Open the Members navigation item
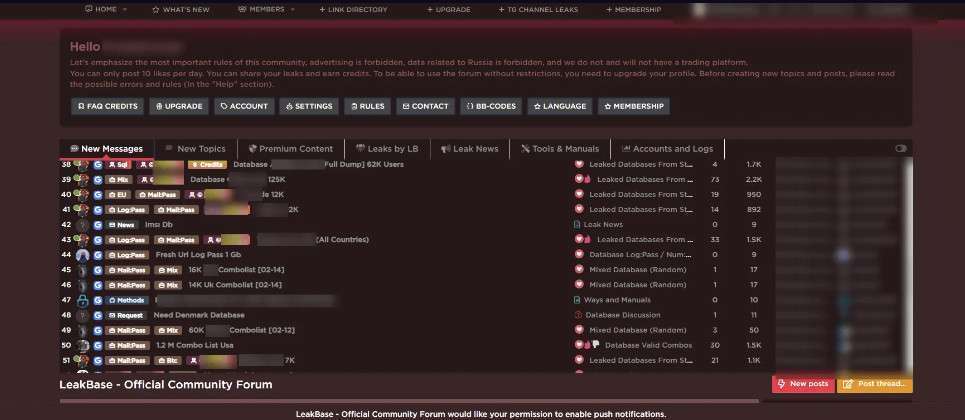Screen dimensions: 965x420 tap(262, 9)
